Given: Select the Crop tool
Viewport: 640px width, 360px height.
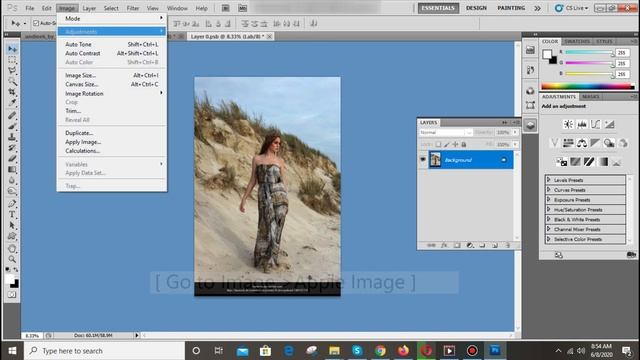Looking at the screenshot, I should (12, 92).
